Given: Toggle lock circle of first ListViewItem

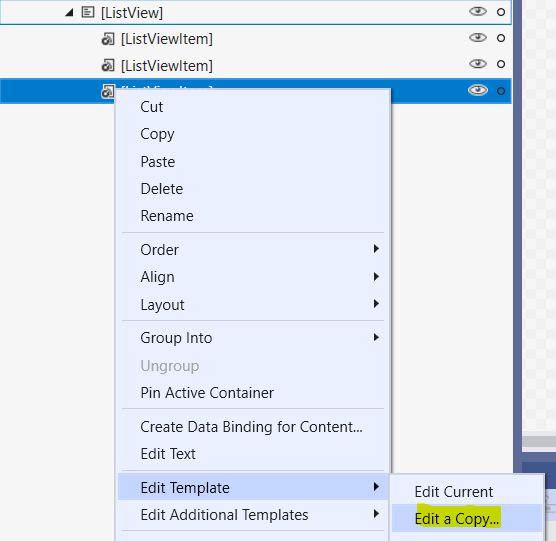Looking at the screenshot, I should [501, 38].
